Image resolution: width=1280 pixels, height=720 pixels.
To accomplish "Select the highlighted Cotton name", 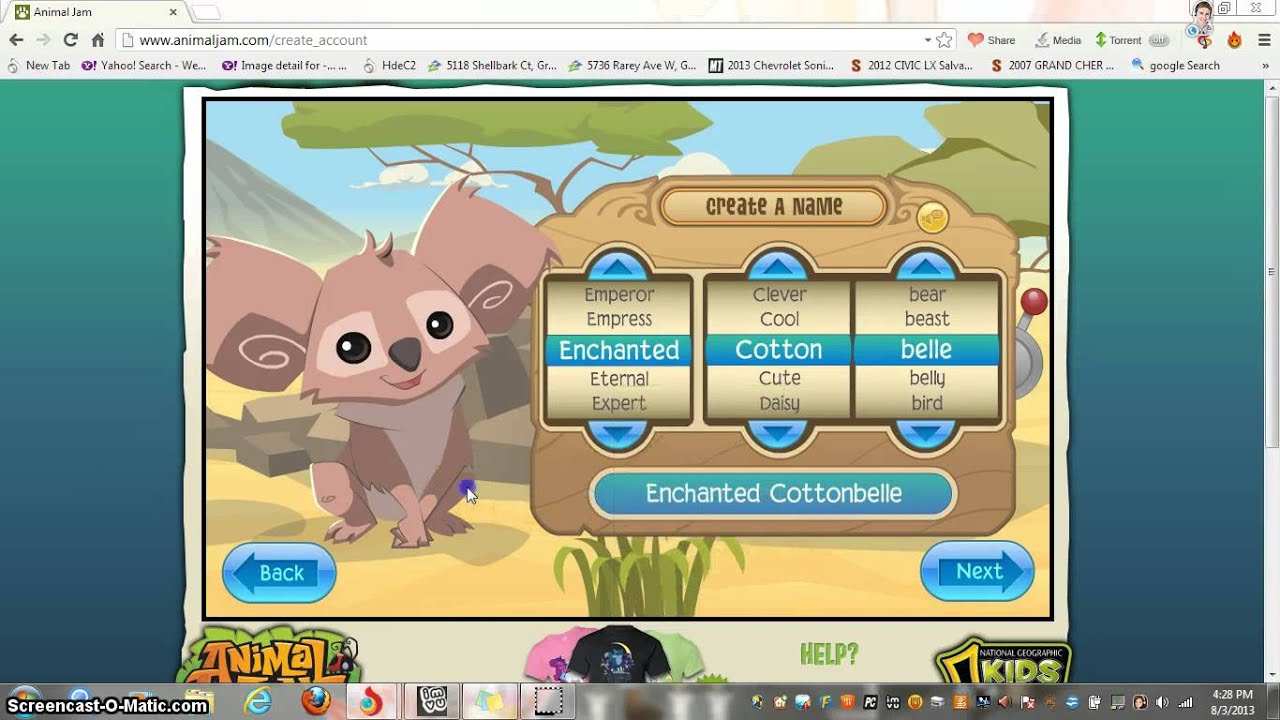I will pos(779,350).
